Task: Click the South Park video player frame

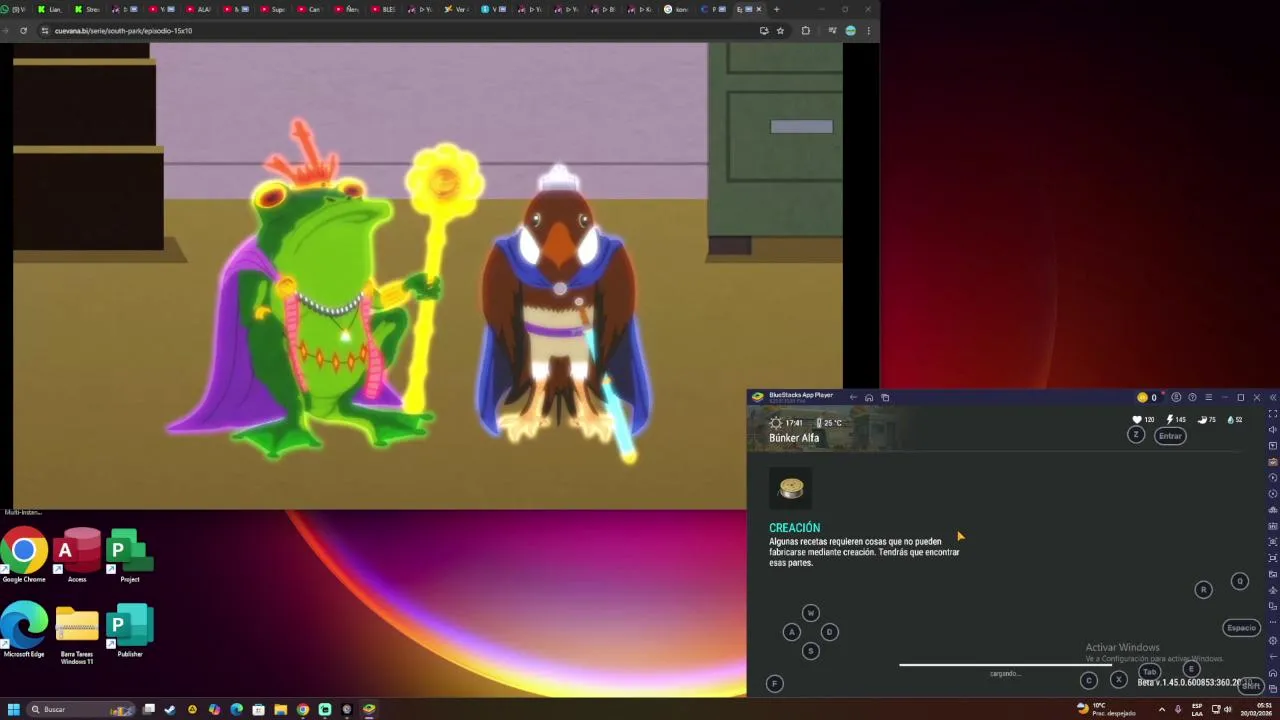Action: (x=428, y=275)
